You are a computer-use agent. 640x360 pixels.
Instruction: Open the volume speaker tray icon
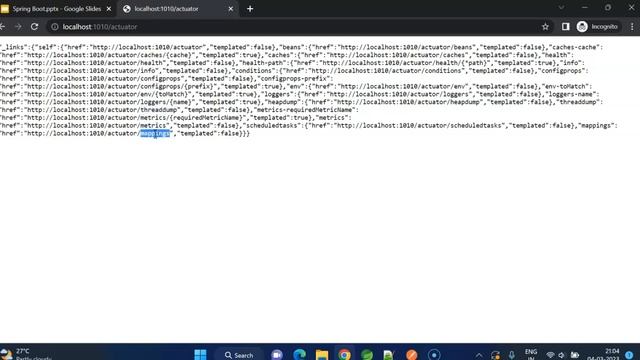pyautogui.click(x=562, y=355)
